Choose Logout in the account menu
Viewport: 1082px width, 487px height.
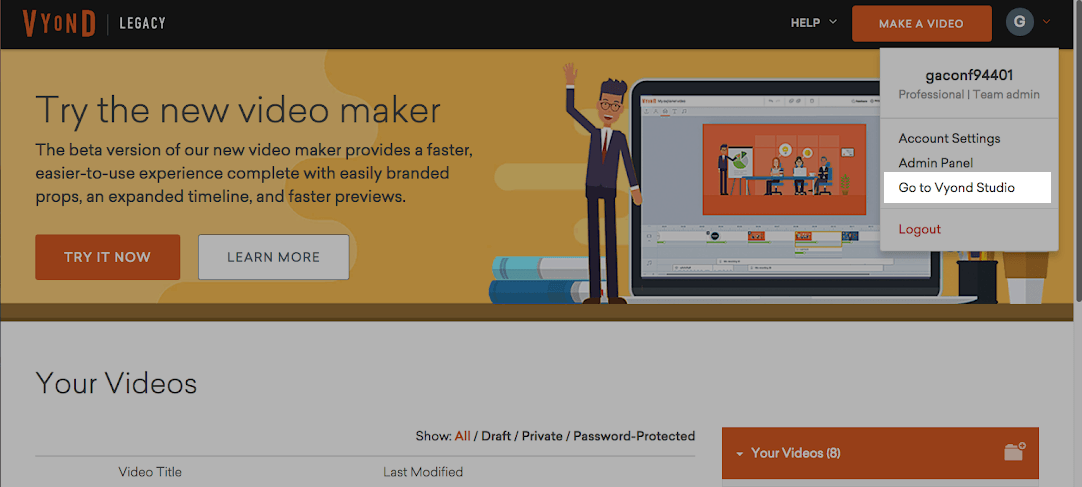(x=919, y=230)
